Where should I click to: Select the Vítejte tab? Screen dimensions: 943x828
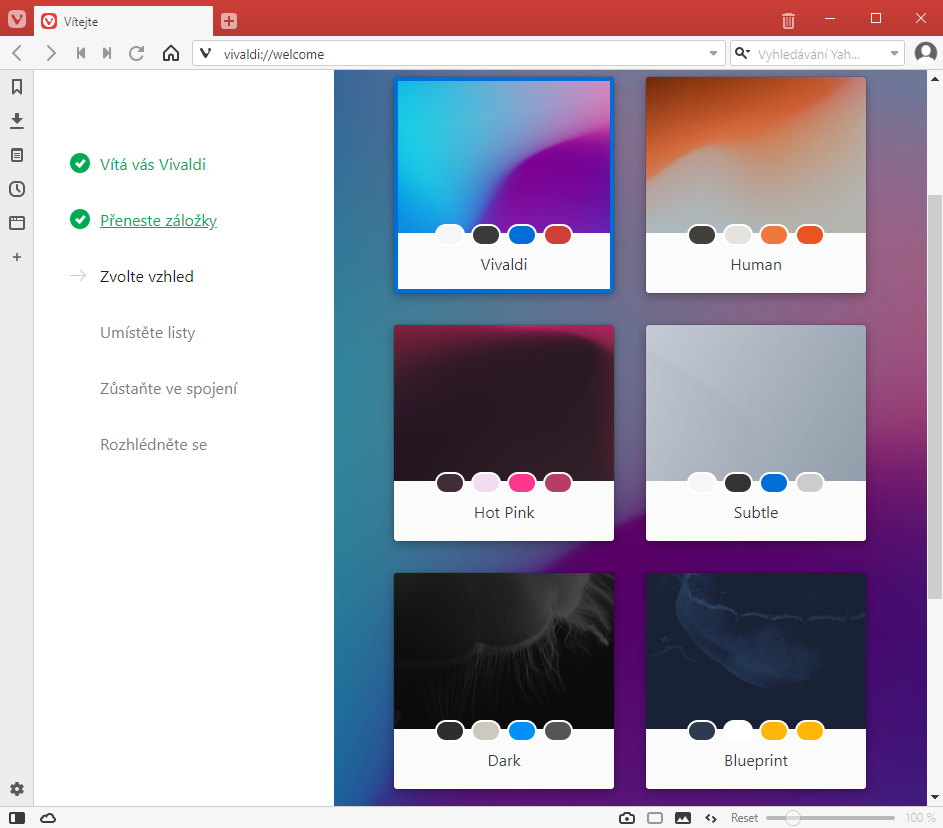(123, 22)
